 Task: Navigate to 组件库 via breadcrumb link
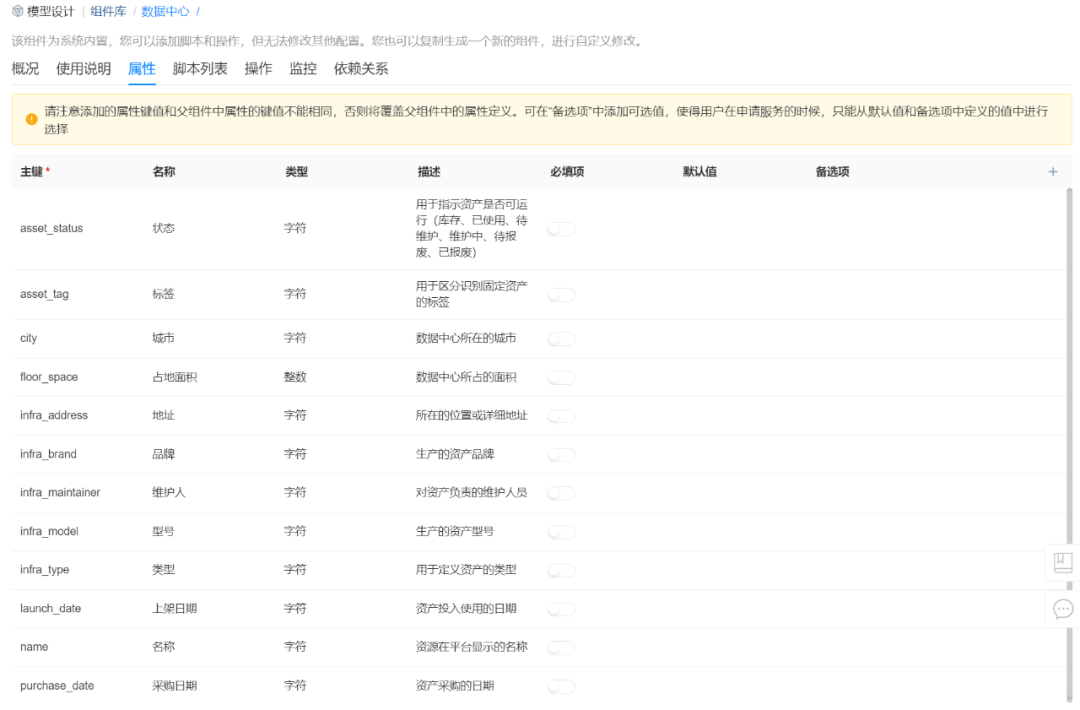(108, 12)
